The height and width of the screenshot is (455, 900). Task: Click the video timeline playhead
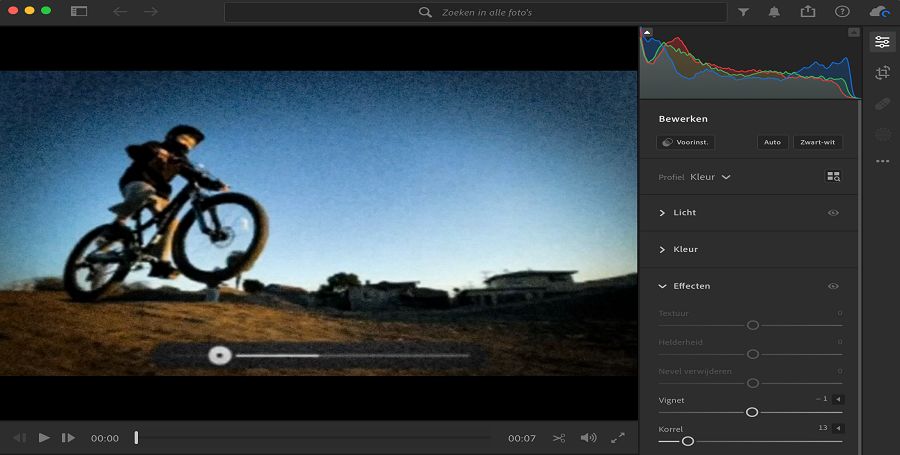point(136,438)
